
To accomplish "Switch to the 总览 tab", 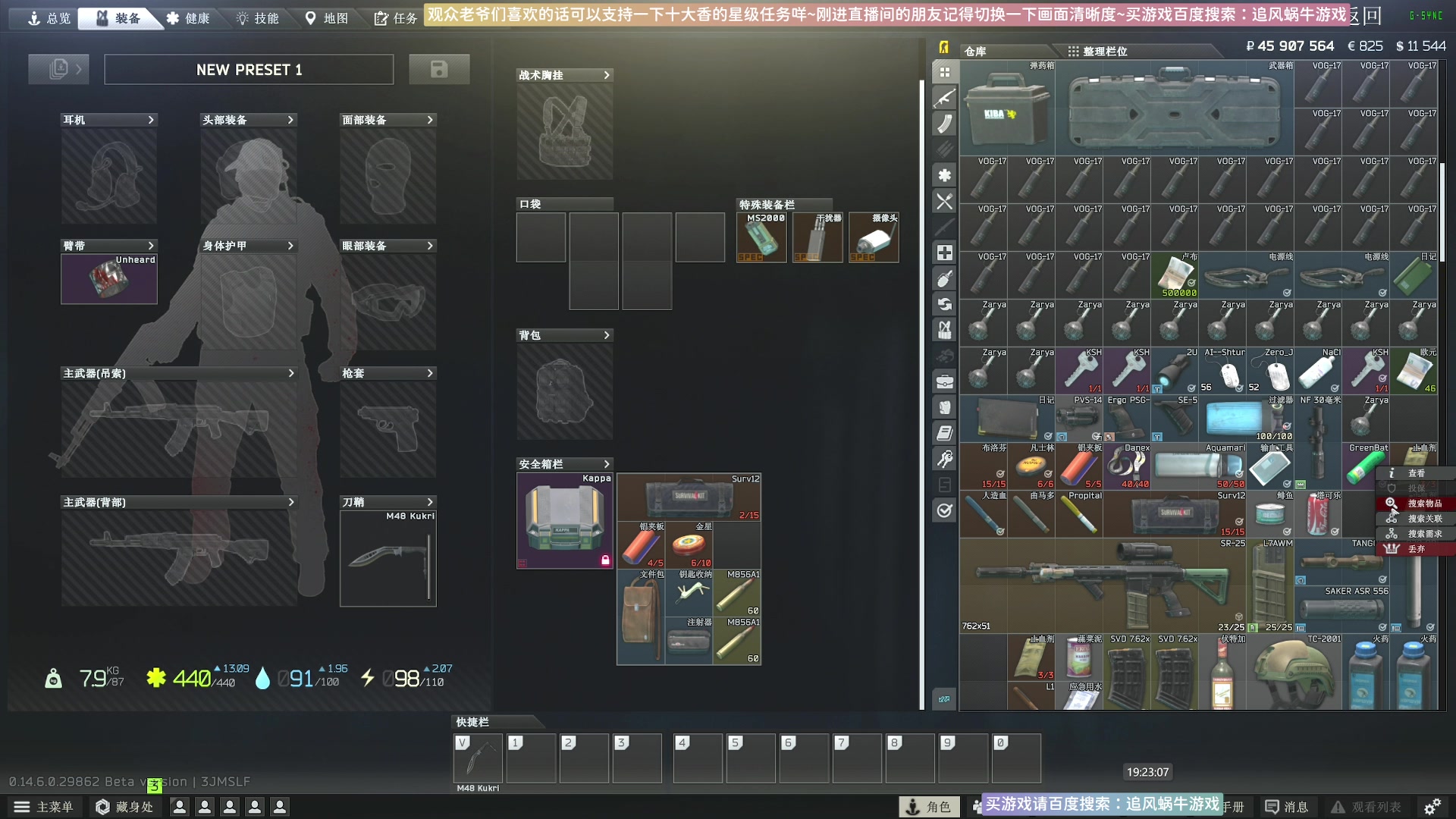I will (49, 18).
